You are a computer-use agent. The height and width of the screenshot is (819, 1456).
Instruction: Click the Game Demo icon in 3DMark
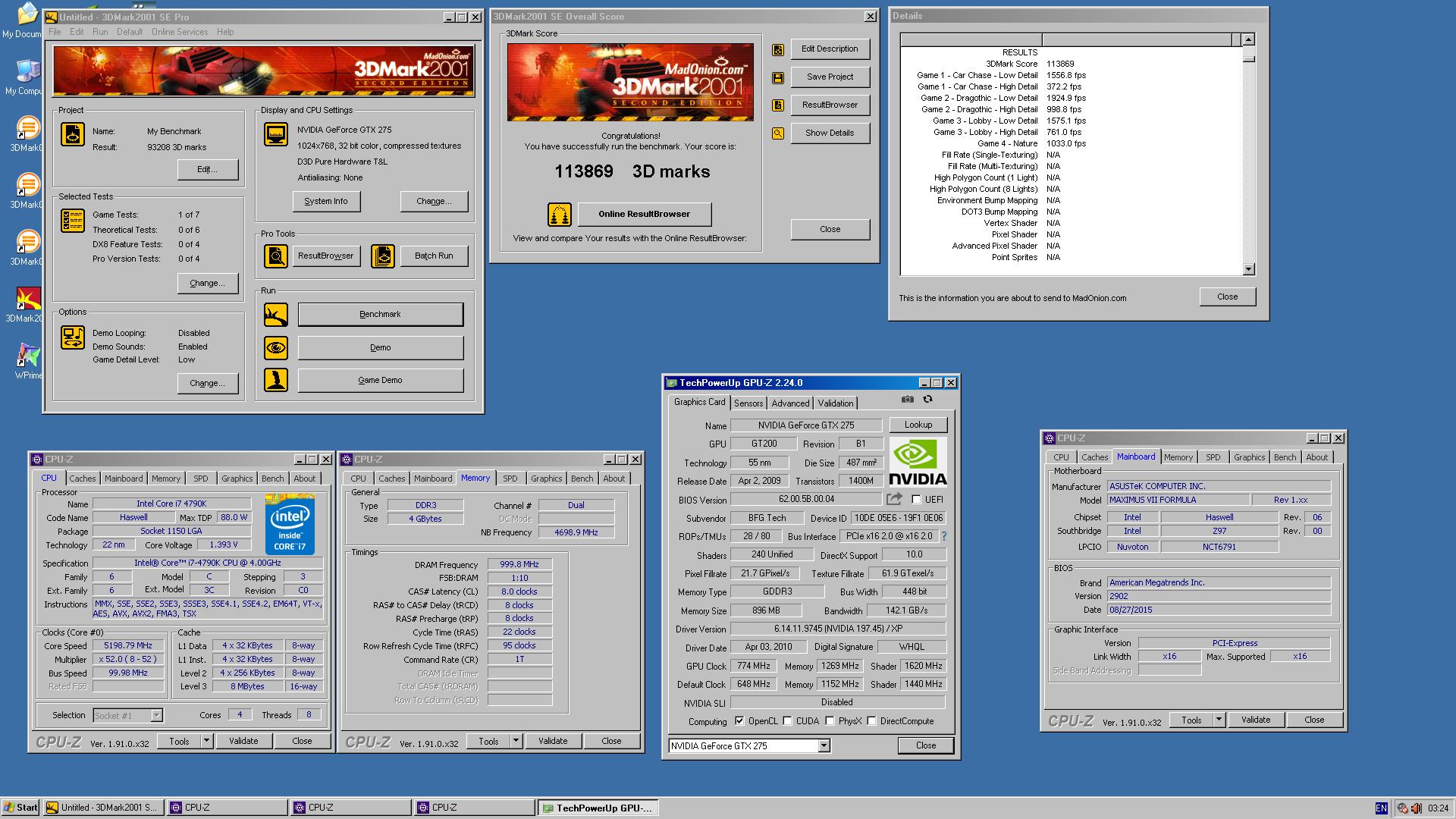276,380
